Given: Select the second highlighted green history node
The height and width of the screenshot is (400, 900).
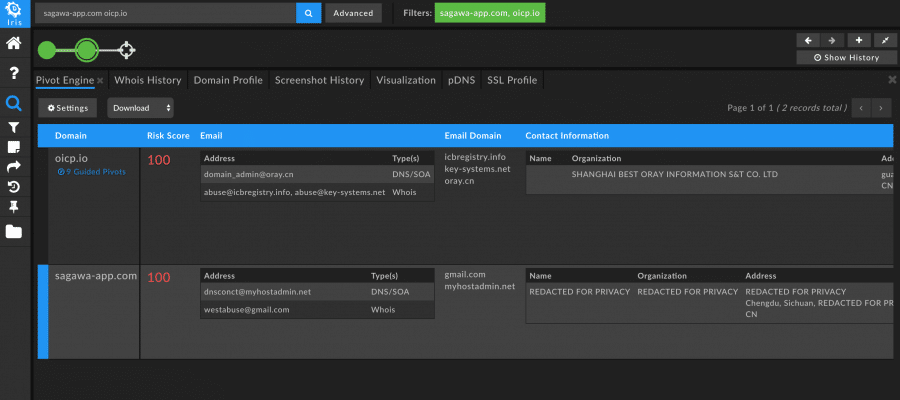Looking at the screenshot, I should (x=87, y=50).
